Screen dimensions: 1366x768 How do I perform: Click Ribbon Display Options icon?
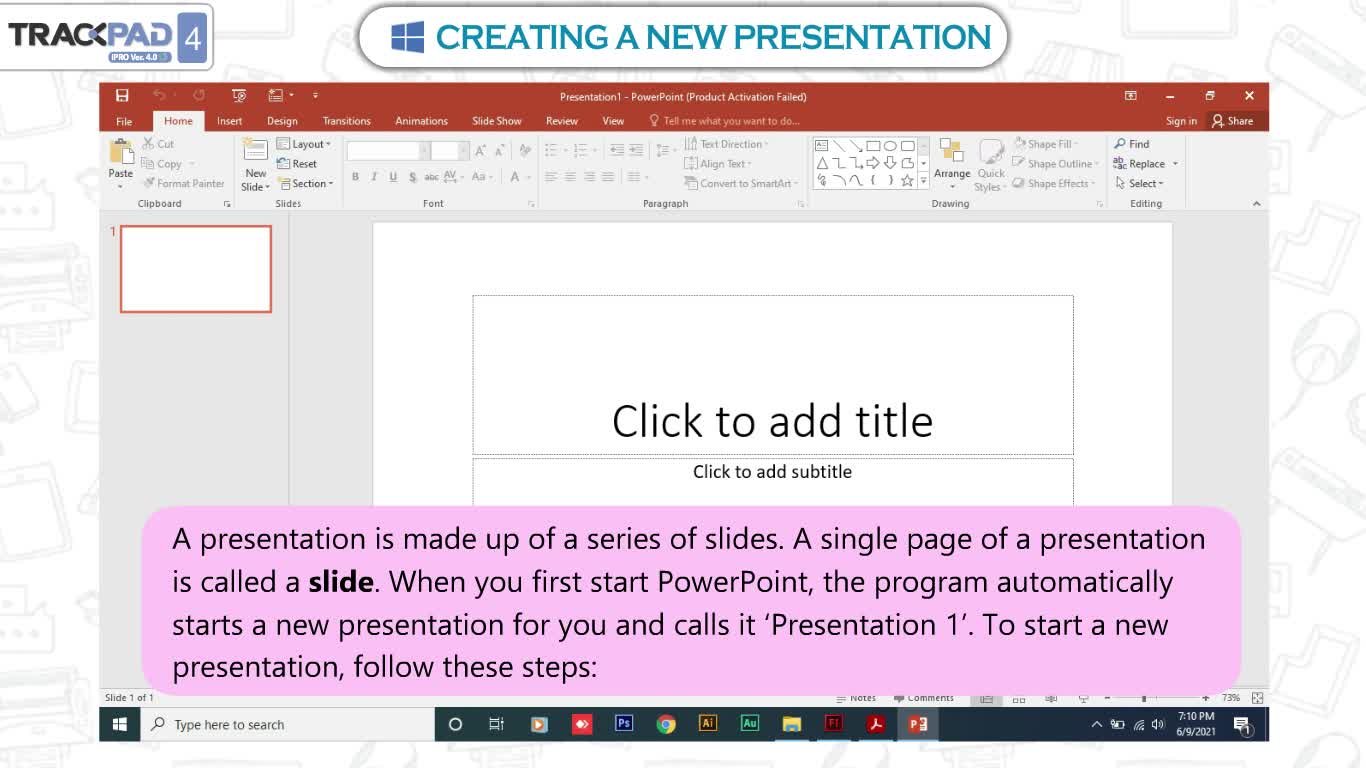point(1131,96)
